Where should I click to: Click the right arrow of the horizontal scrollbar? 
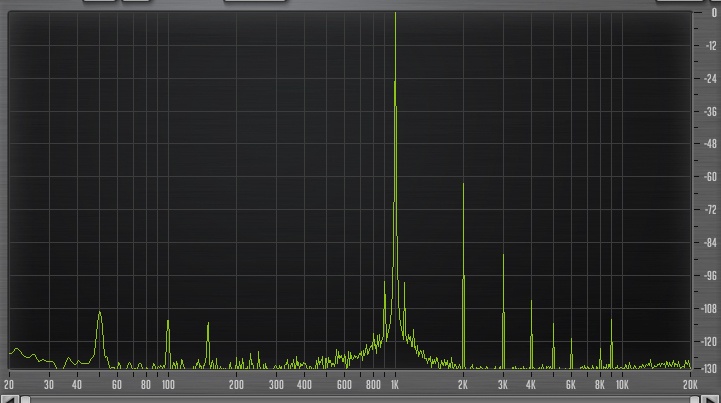click(710, 399)
